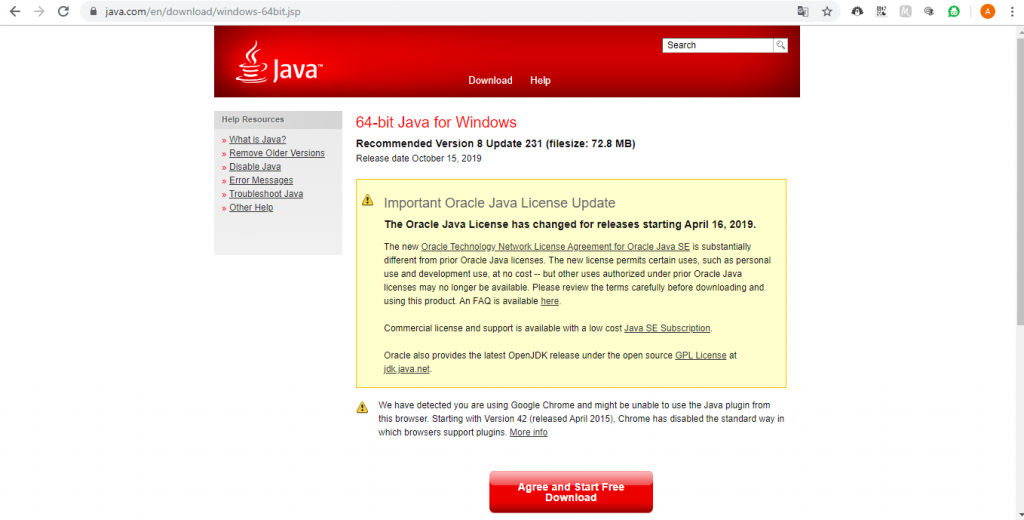1024x520 pixels.
Task: Click the warning icon beside Chrome notice
Action: tap(362, 407)
